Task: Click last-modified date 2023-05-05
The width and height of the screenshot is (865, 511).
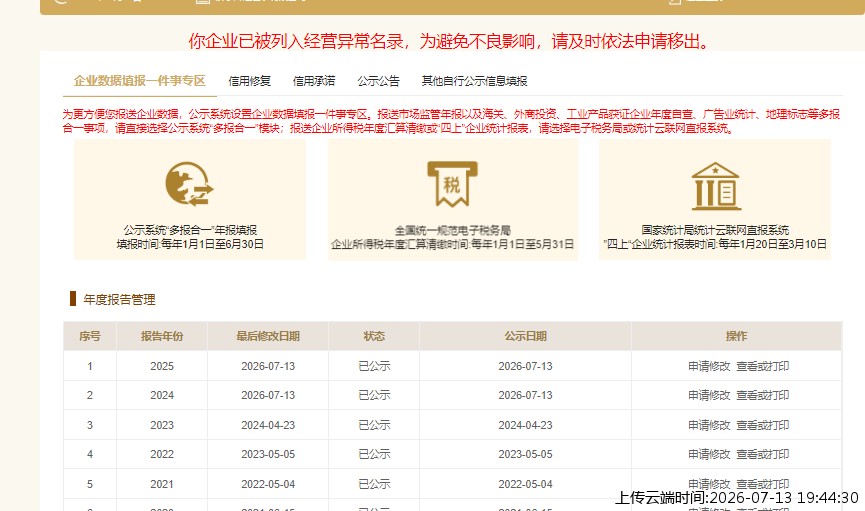Action: tap(268, 454)
